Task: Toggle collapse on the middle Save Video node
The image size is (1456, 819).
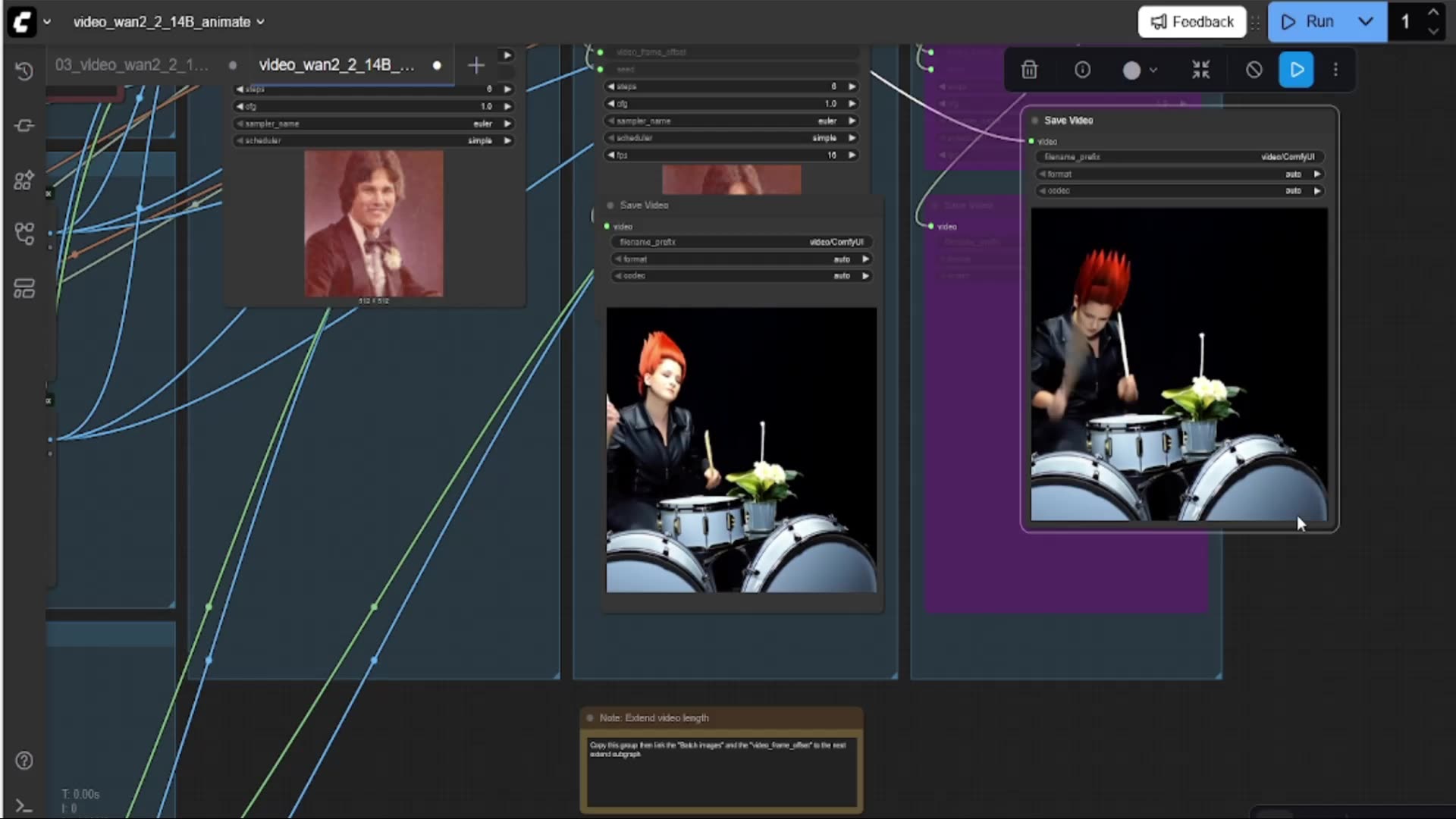Action: (610, 206)
